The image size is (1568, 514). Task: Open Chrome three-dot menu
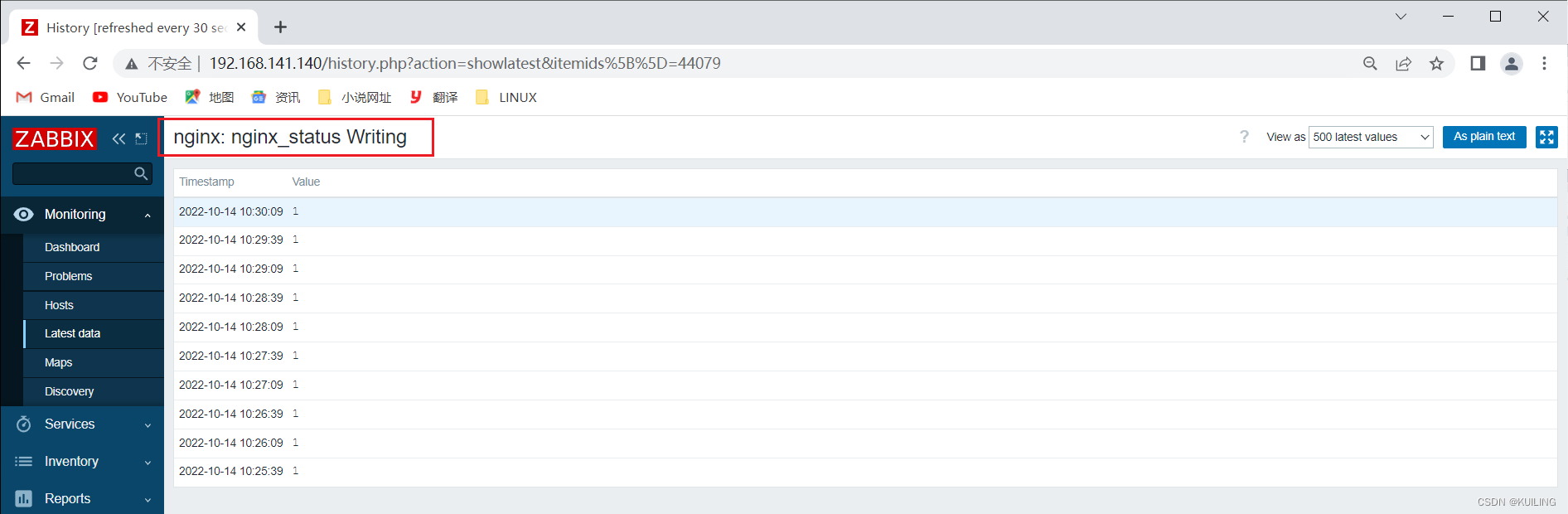pos(1544,63)
